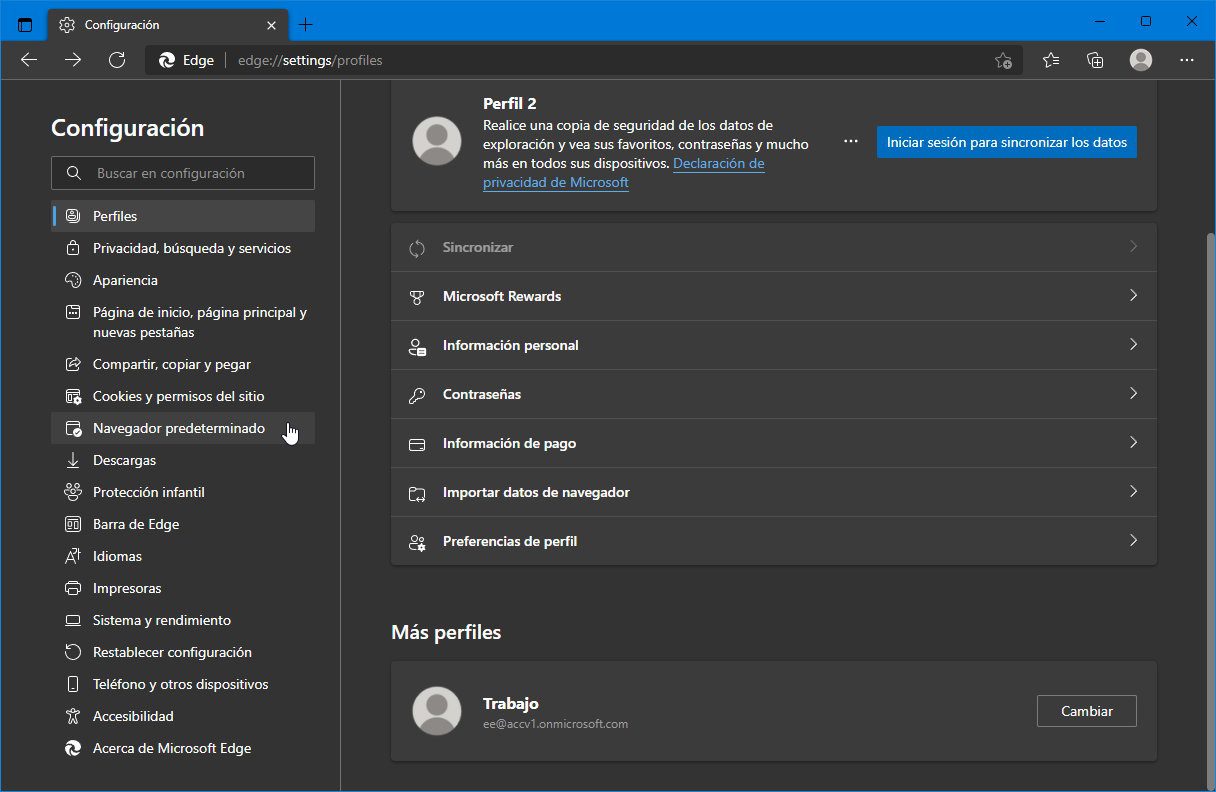Click the Descargas download arrow icon
This screenshot has height=792, width=1216.
(x=72, y=460)
